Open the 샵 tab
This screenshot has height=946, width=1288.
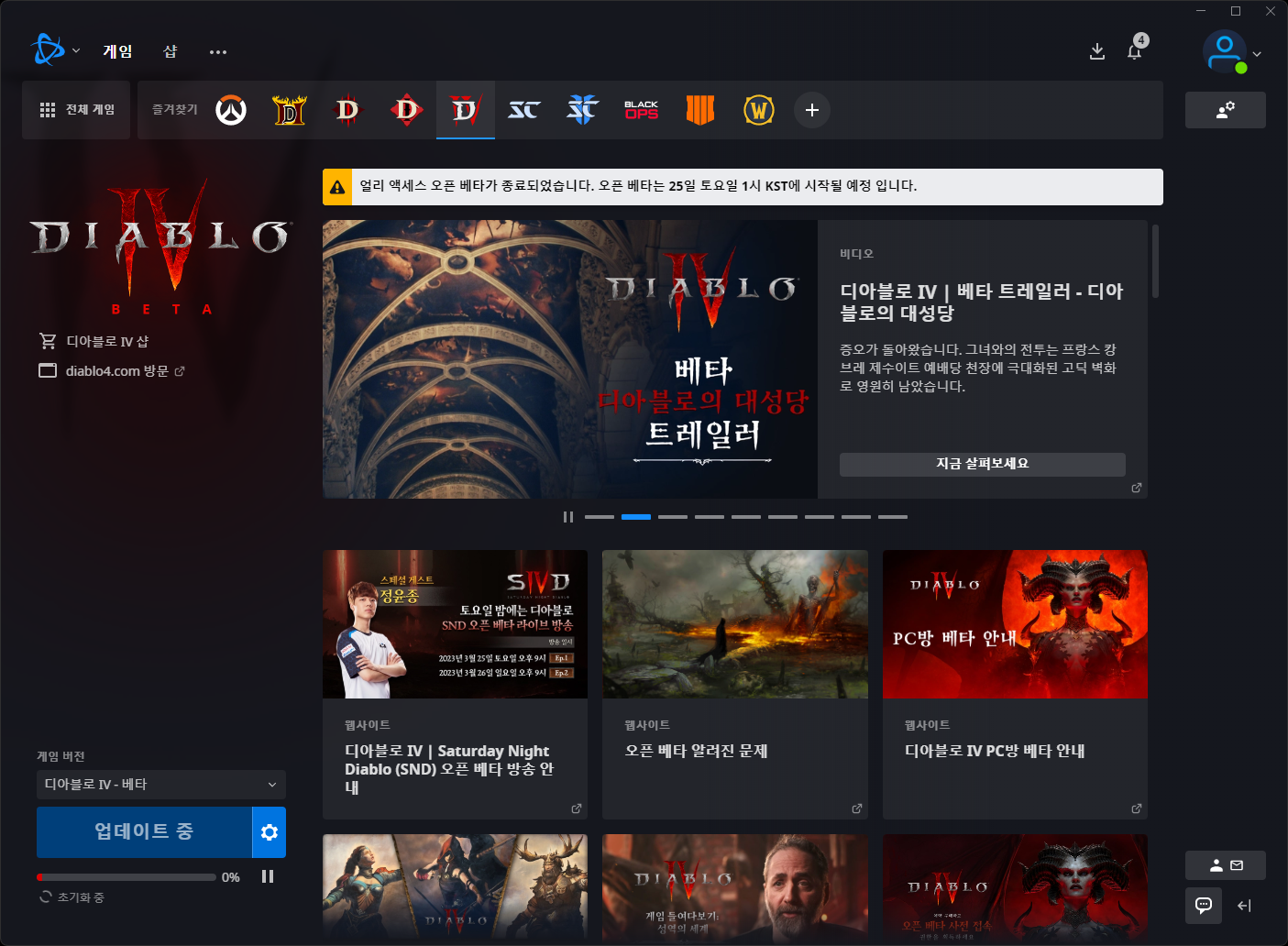[x=171, y=51]
